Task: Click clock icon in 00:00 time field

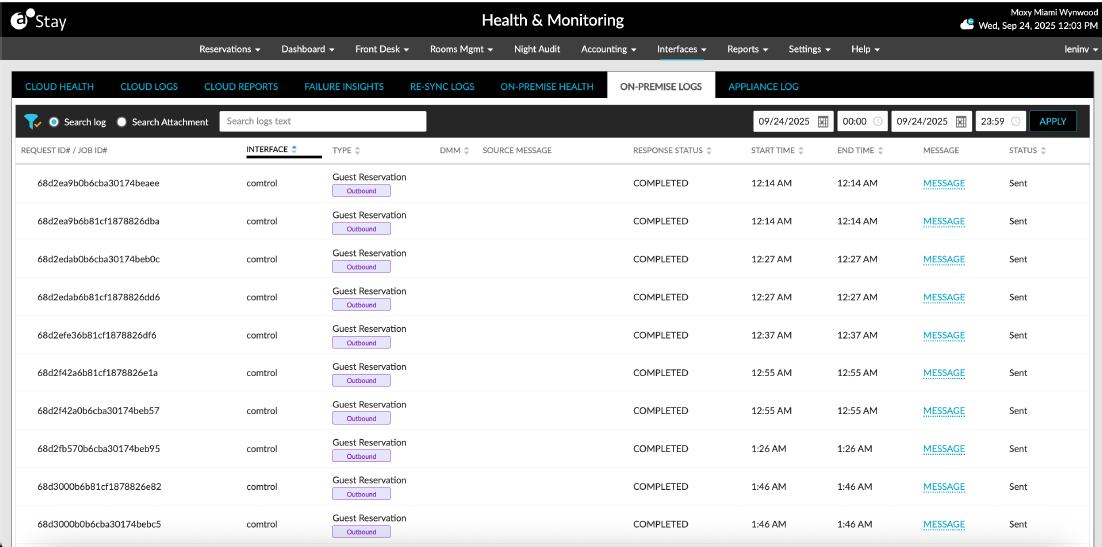Action: tap(877, 122)
